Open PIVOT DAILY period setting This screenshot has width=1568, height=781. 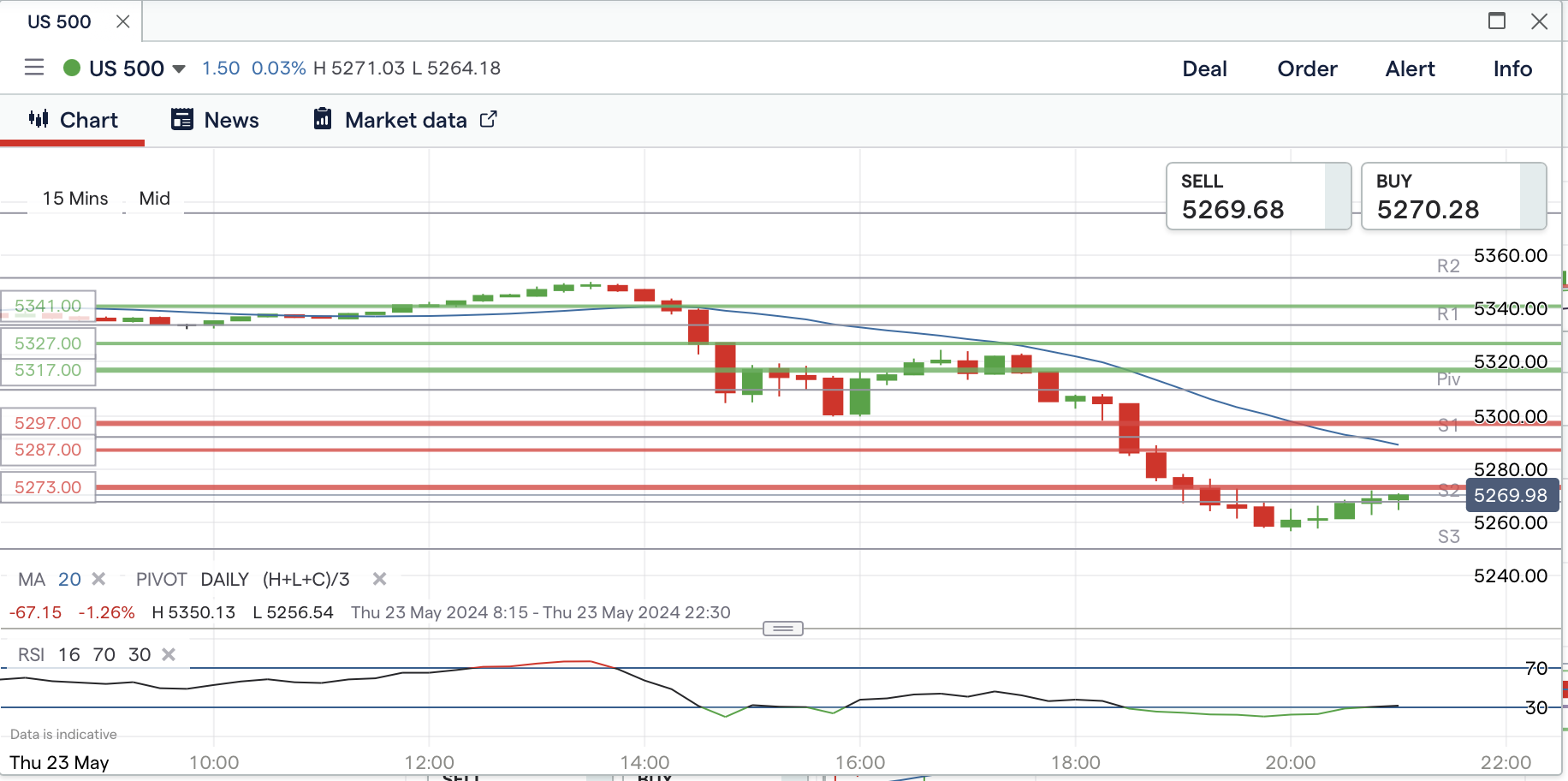[224, 580]
